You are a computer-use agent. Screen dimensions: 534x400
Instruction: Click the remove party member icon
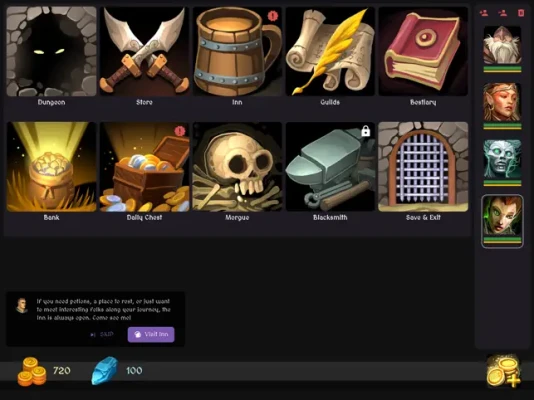pos(502,13)
